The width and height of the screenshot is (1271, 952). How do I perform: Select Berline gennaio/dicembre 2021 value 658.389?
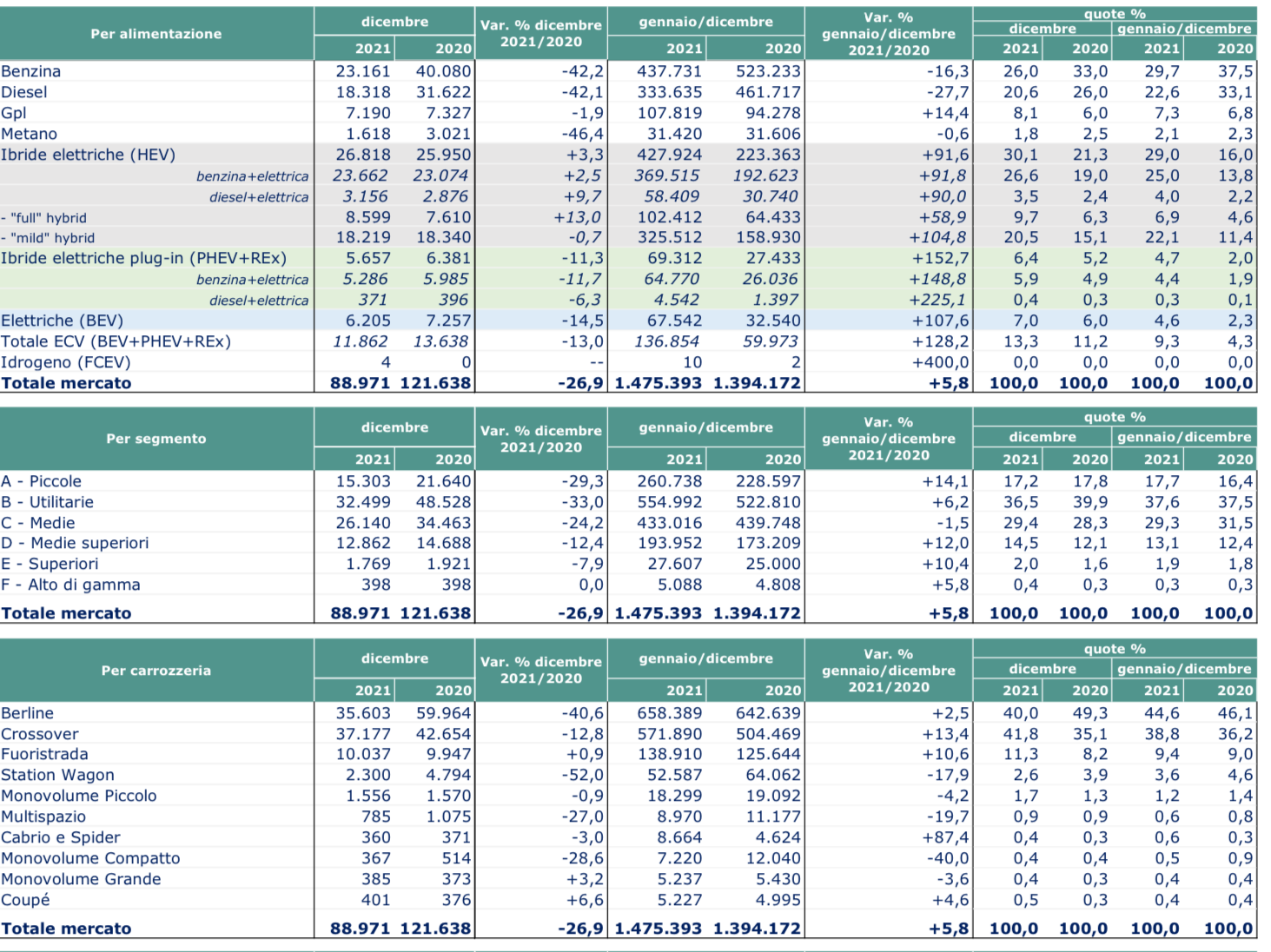(669, 713)
